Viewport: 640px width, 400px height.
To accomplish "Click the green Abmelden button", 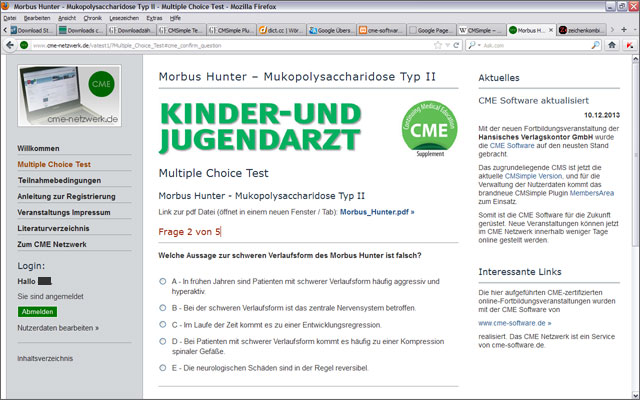I will click(38, 311).
